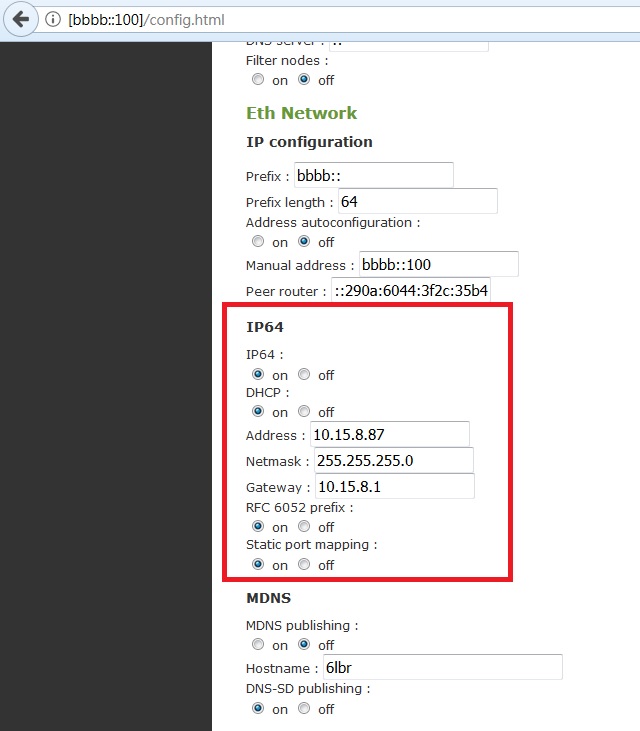Select IP64 off radio button

pos(304,374)
